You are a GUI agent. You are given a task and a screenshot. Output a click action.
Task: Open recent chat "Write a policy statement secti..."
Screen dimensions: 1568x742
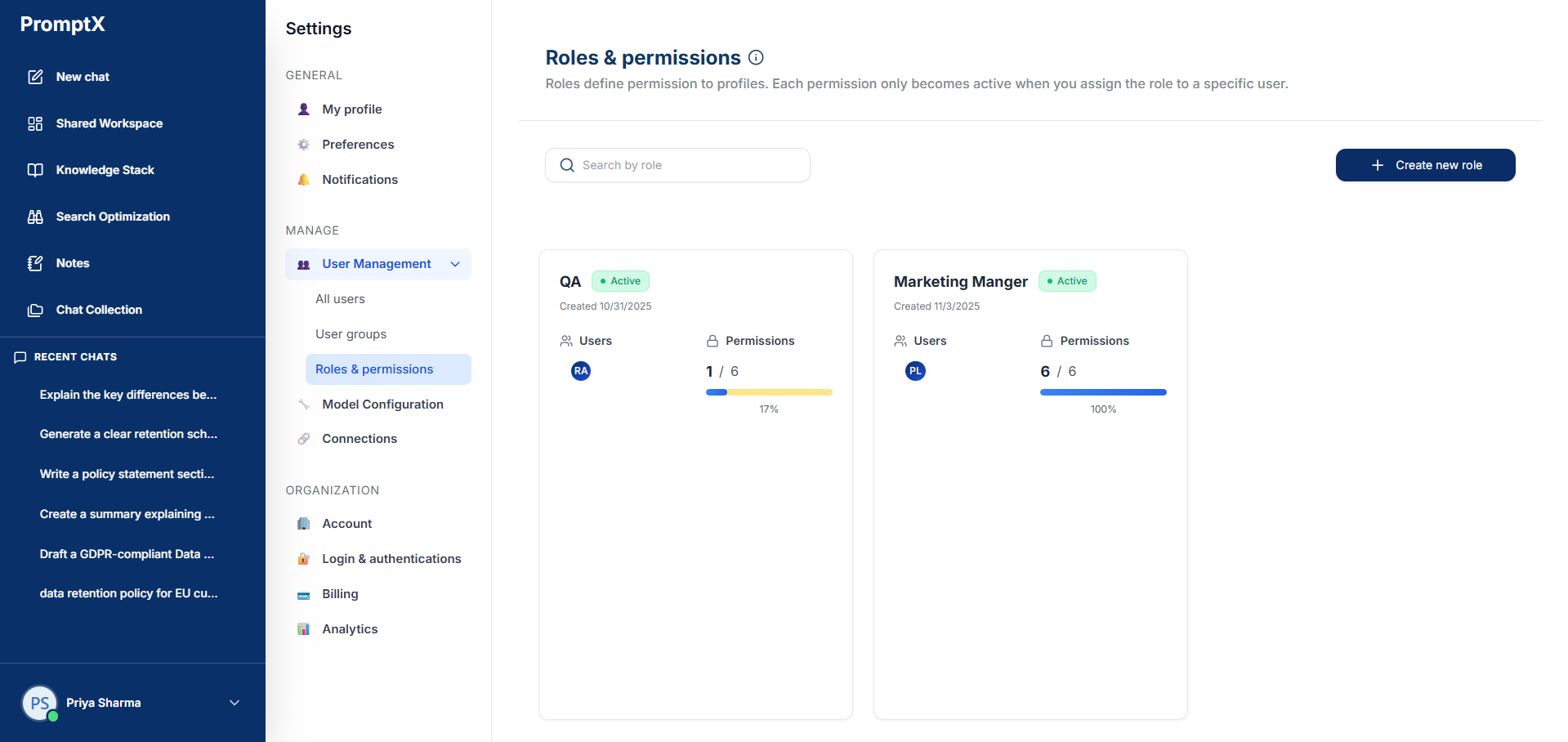pyautogui.click(x=127, y=474)
